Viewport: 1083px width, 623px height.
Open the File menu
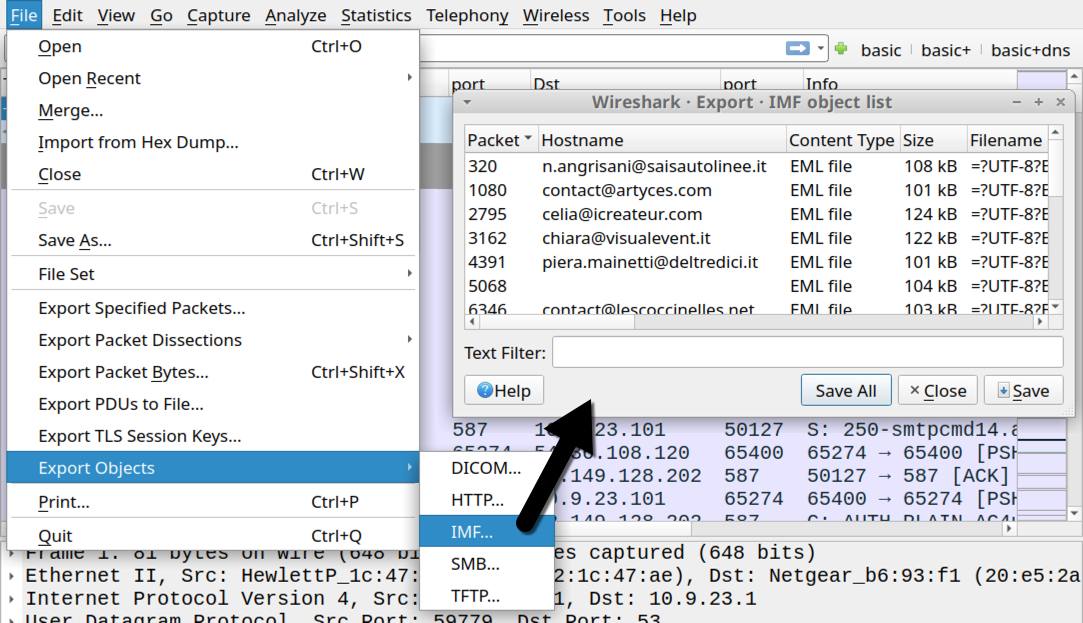[24, 15]
